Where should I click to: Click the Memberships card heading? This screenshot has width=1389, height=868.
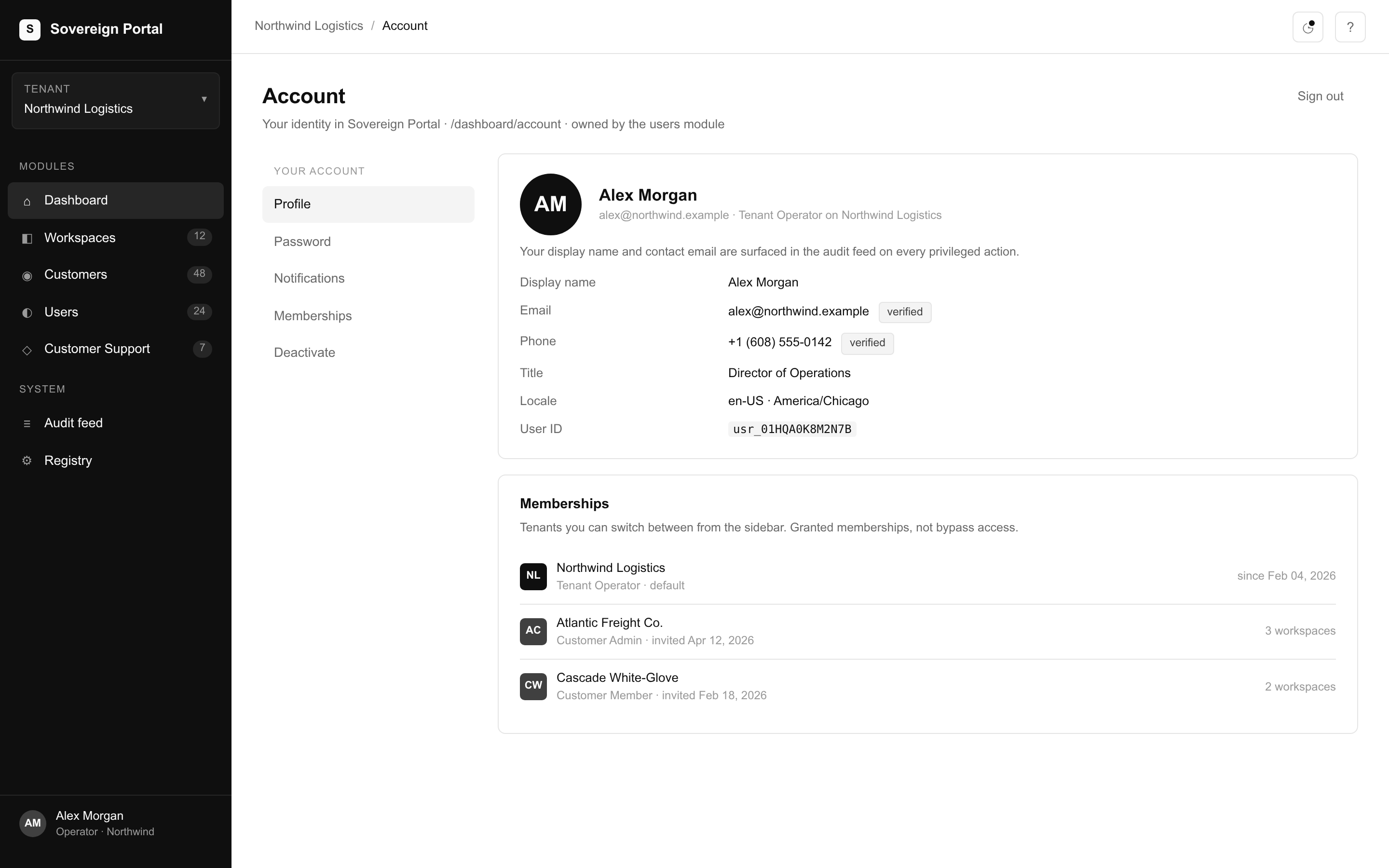[x=564, y=503]
